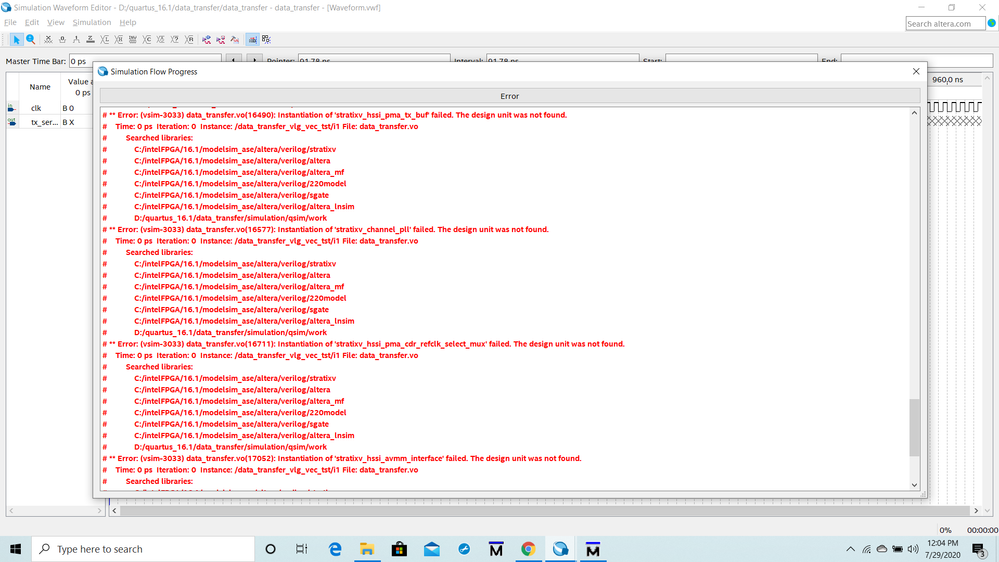
Task: Click the taskbar search box
Action: 143,549
